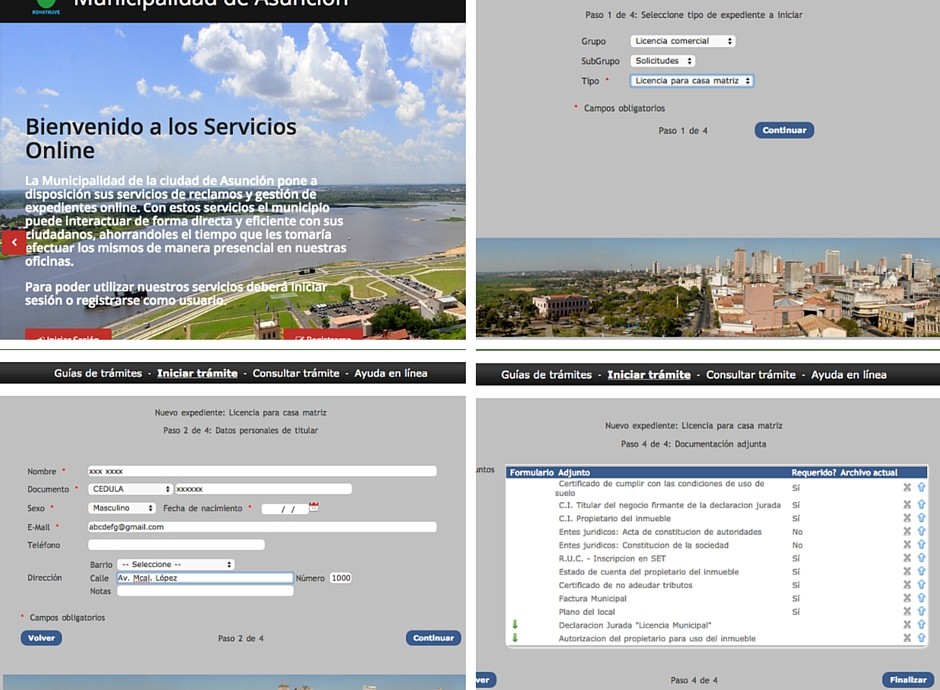Open the Grupo dropdown showing Licencia comercial
The width and height of the screenshot is (940, 690).
click(x=683, y=41)
